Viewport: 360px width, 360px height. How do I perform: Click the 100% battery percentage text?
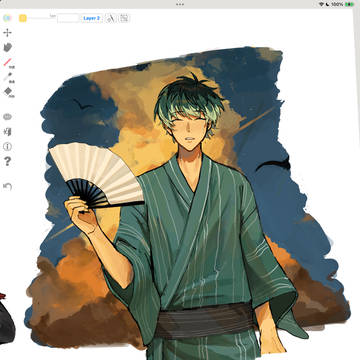point(337,4)
